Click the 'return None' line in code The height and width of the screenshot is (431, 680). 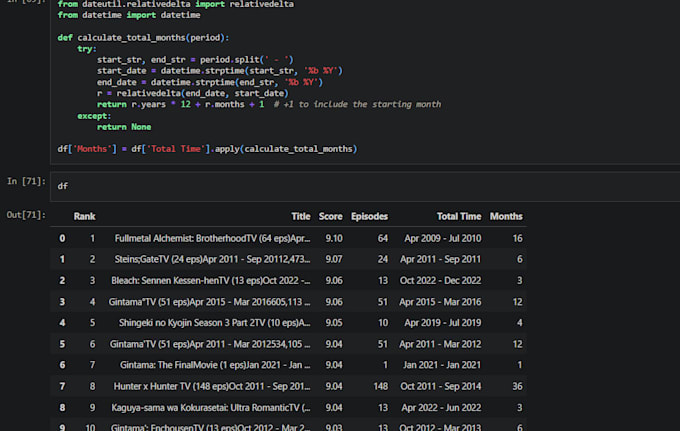124,127
